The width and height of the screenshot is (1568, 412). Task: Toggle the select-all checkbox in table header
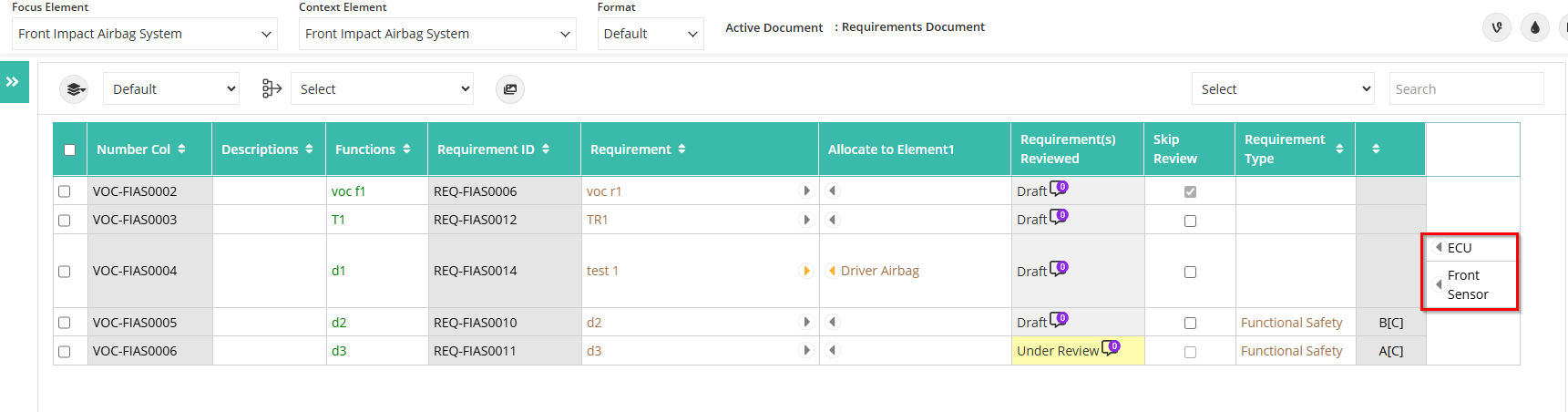(70, 150)
